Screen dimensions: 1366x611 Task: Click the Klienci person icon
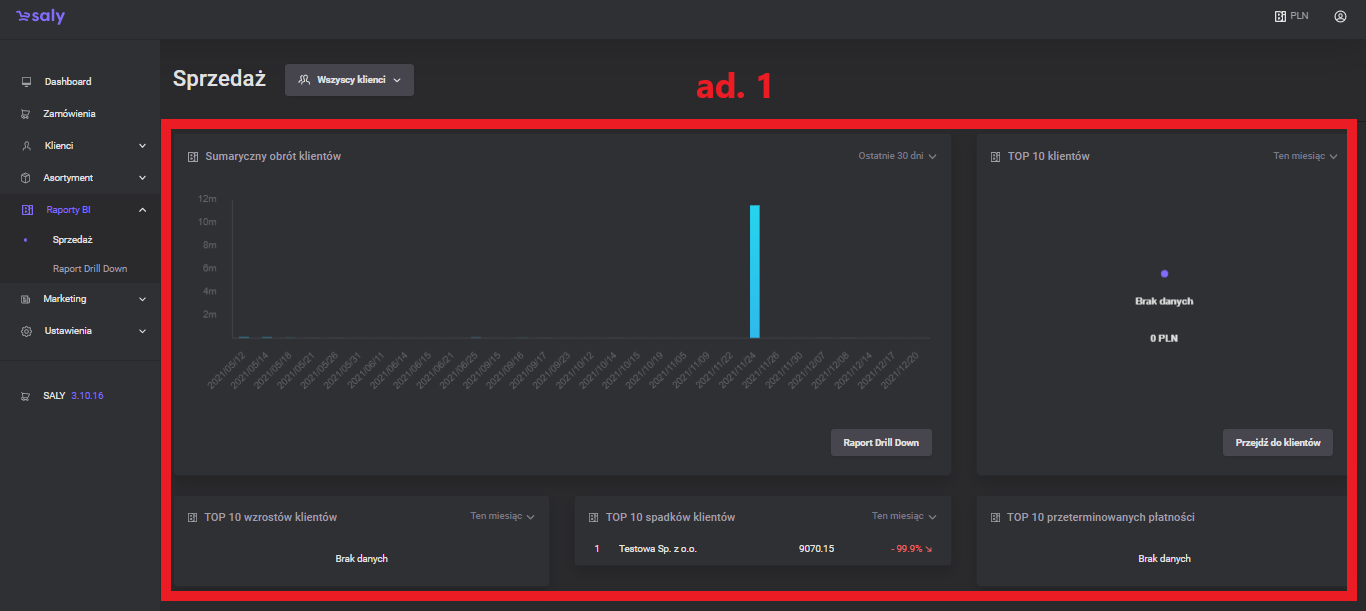click(27, 146)
